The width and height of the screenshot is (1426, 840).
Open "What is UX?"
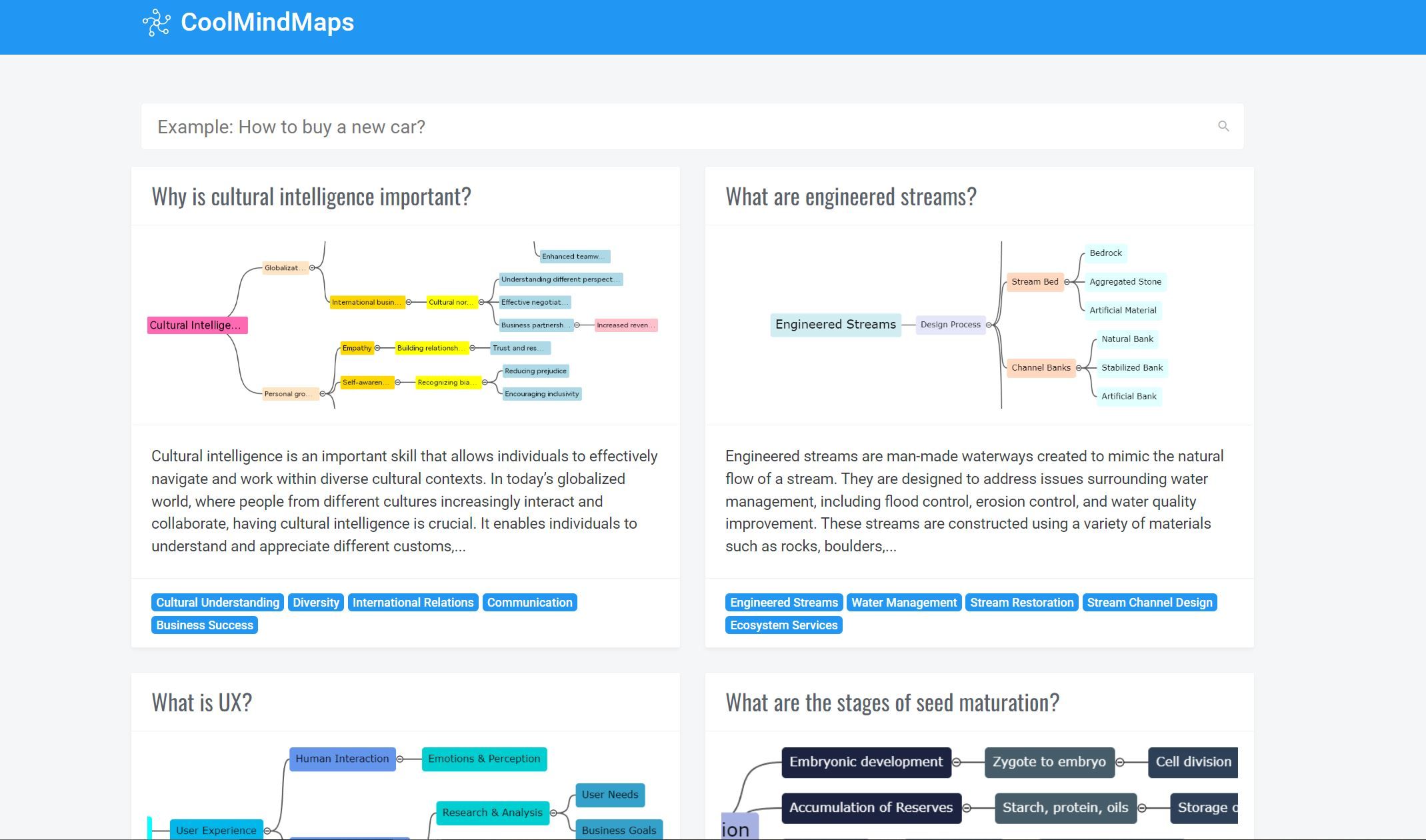click(202, 701)
